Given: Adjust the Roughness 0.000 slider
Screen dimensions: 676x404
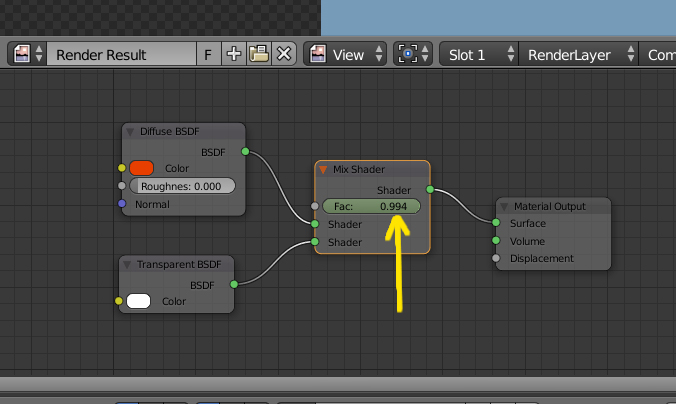Looking at the screenshot, I should (182, 186).
